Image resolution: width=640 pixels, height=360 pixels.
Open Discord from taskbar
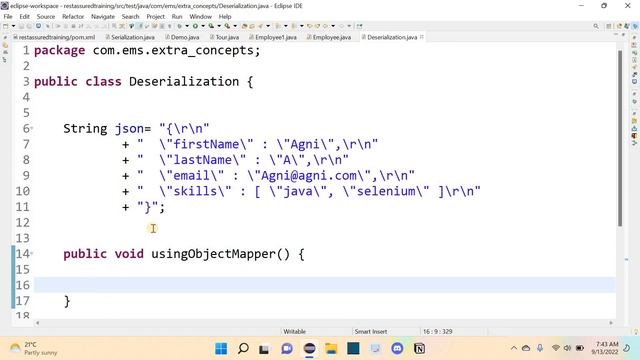click(397, 349)
